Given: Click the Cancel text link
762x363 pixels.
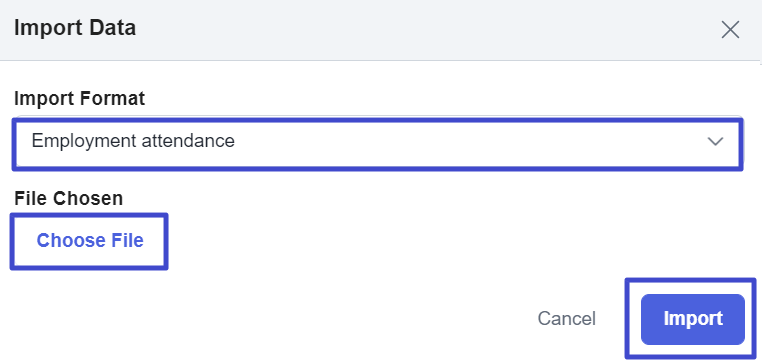Looking at the screenshot, I should (x=566, y=319).
